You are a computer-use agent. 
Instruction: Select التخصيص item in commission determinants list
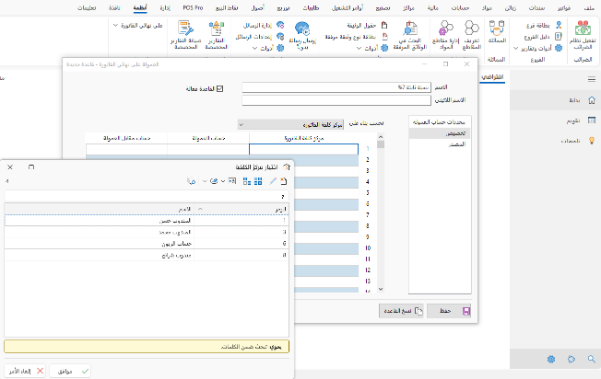click(440, 133)
